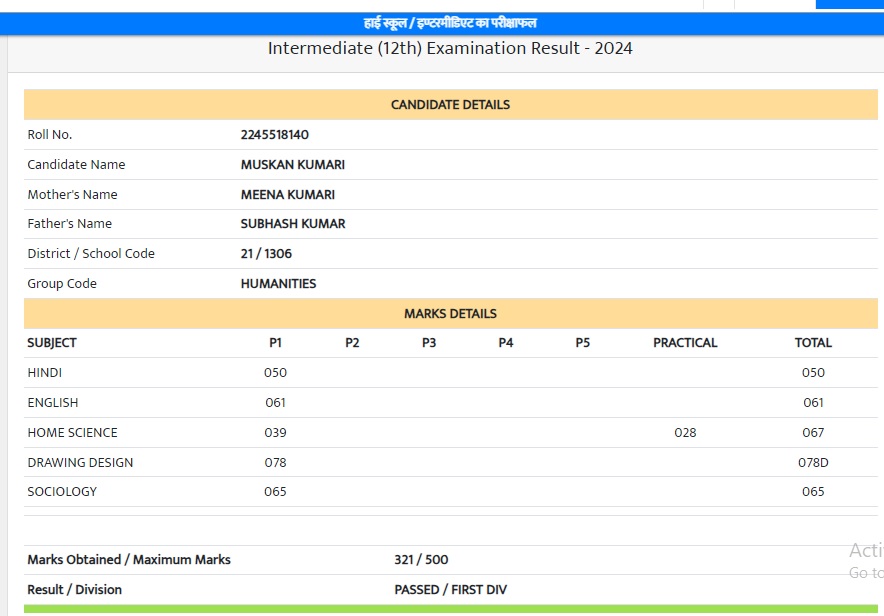The width and height of the screenshot is (884, 616).
Task: Select the MARKS DETAILS section header
Action: coord(450,314)
